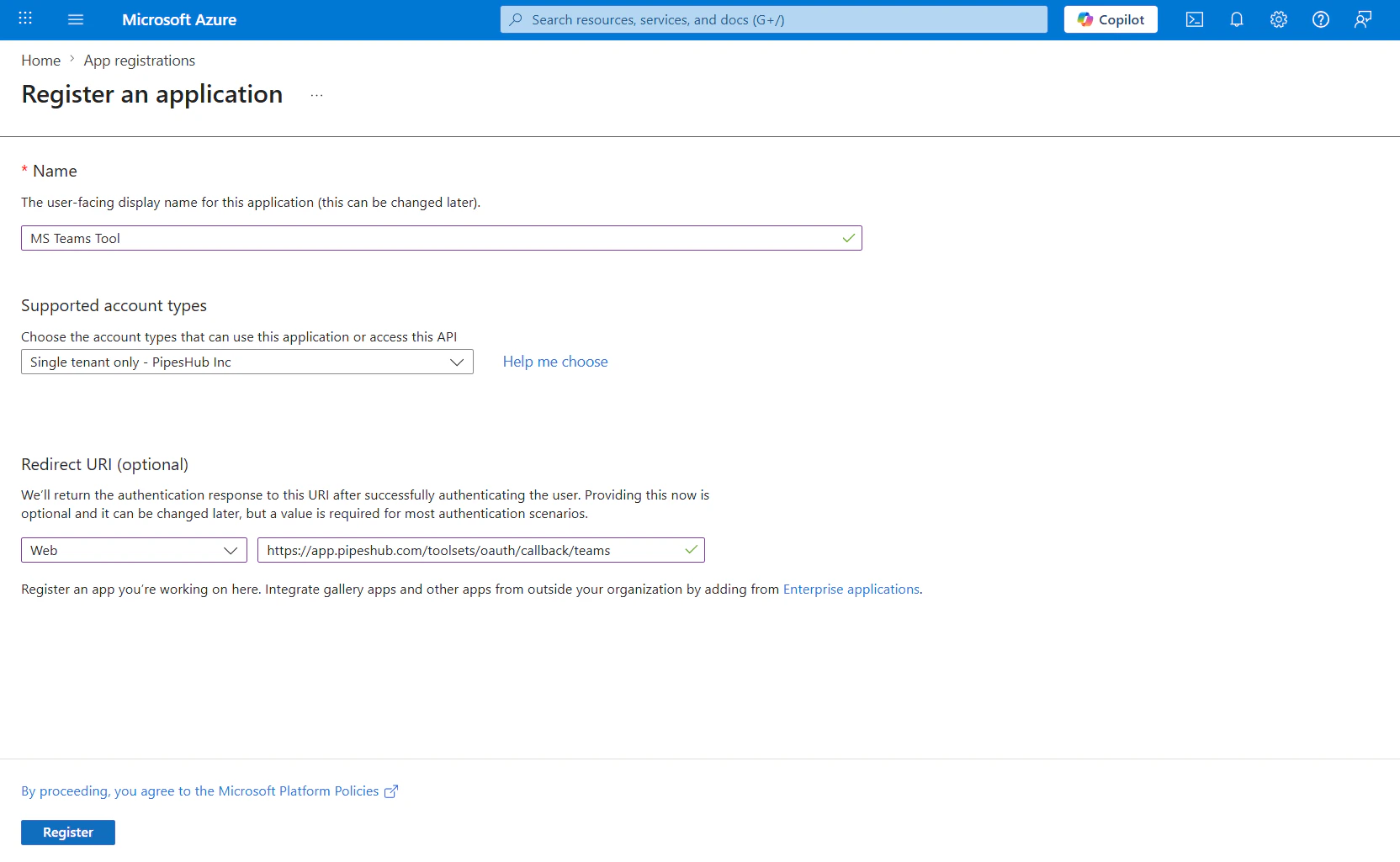Open the help question mark menu

point(1320,19)
